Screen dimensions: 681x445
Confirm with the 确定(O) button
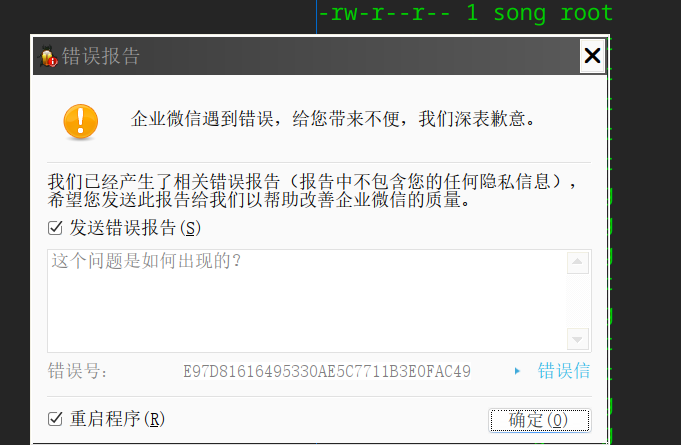[x=540, y=420]
